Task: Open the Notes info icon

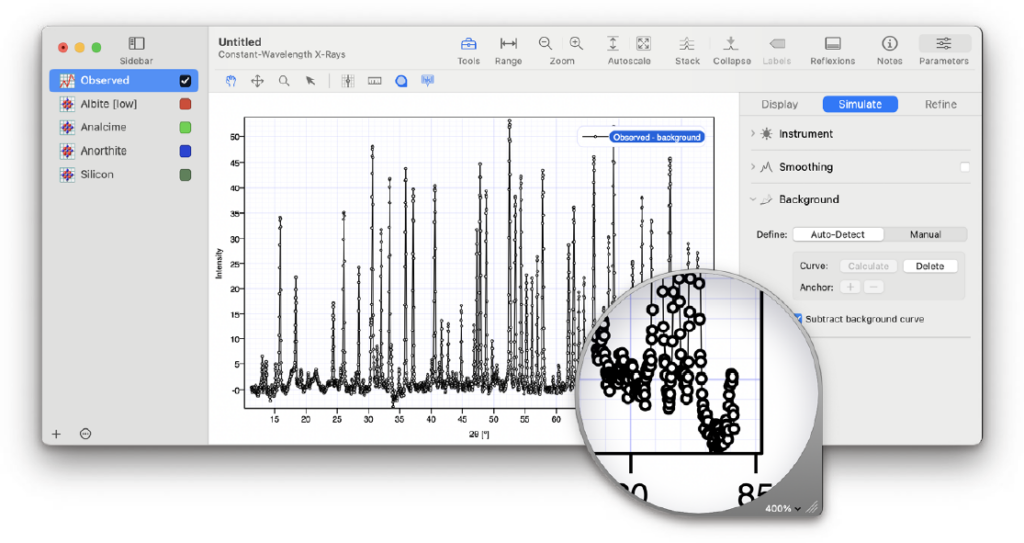Action: point(889,44)
